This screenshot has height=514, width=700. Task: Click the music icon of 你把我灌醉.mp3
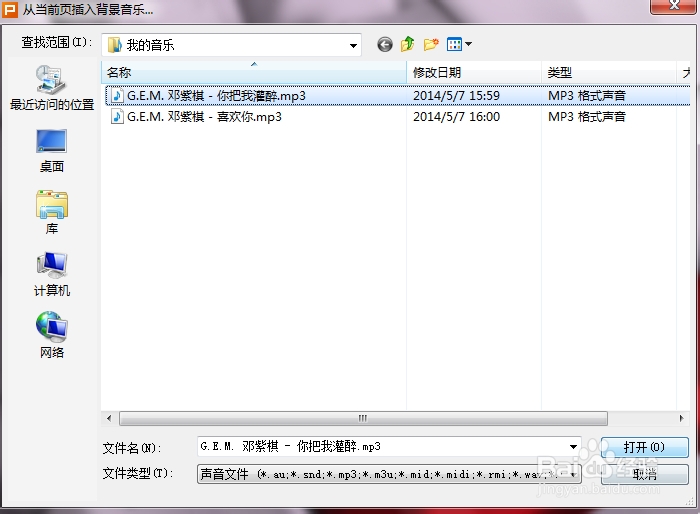[x=117, y=96]
